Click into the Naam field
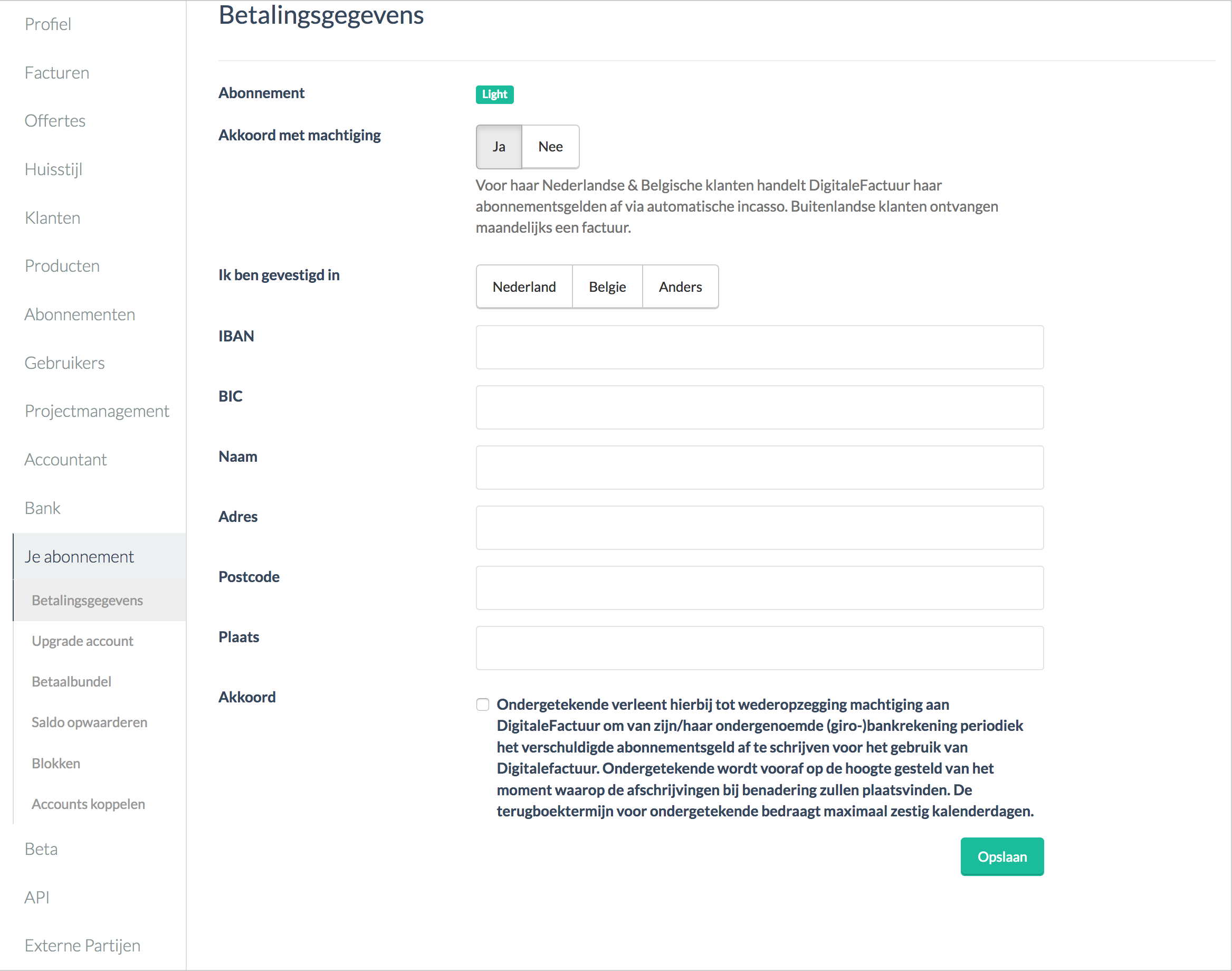The height and width of the screenshot is (971, 1232). pos(760,468)
